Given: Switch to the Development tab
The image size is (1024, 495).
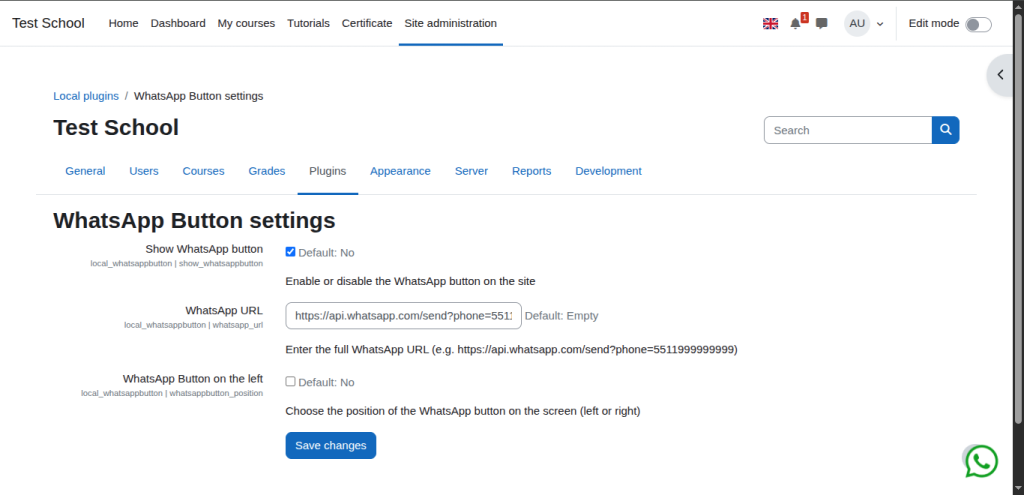Looking at the screenshot, I should click(x=609, y=171).
